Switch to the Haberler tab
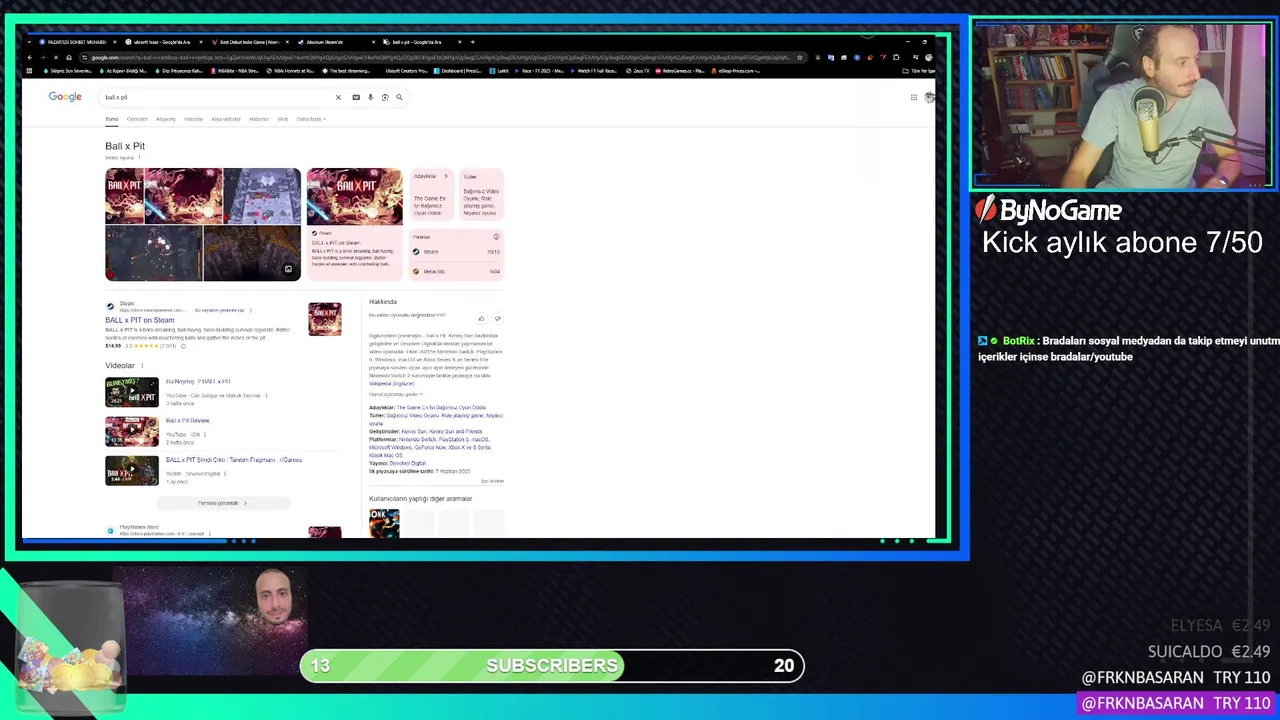 tap(259, 119)
